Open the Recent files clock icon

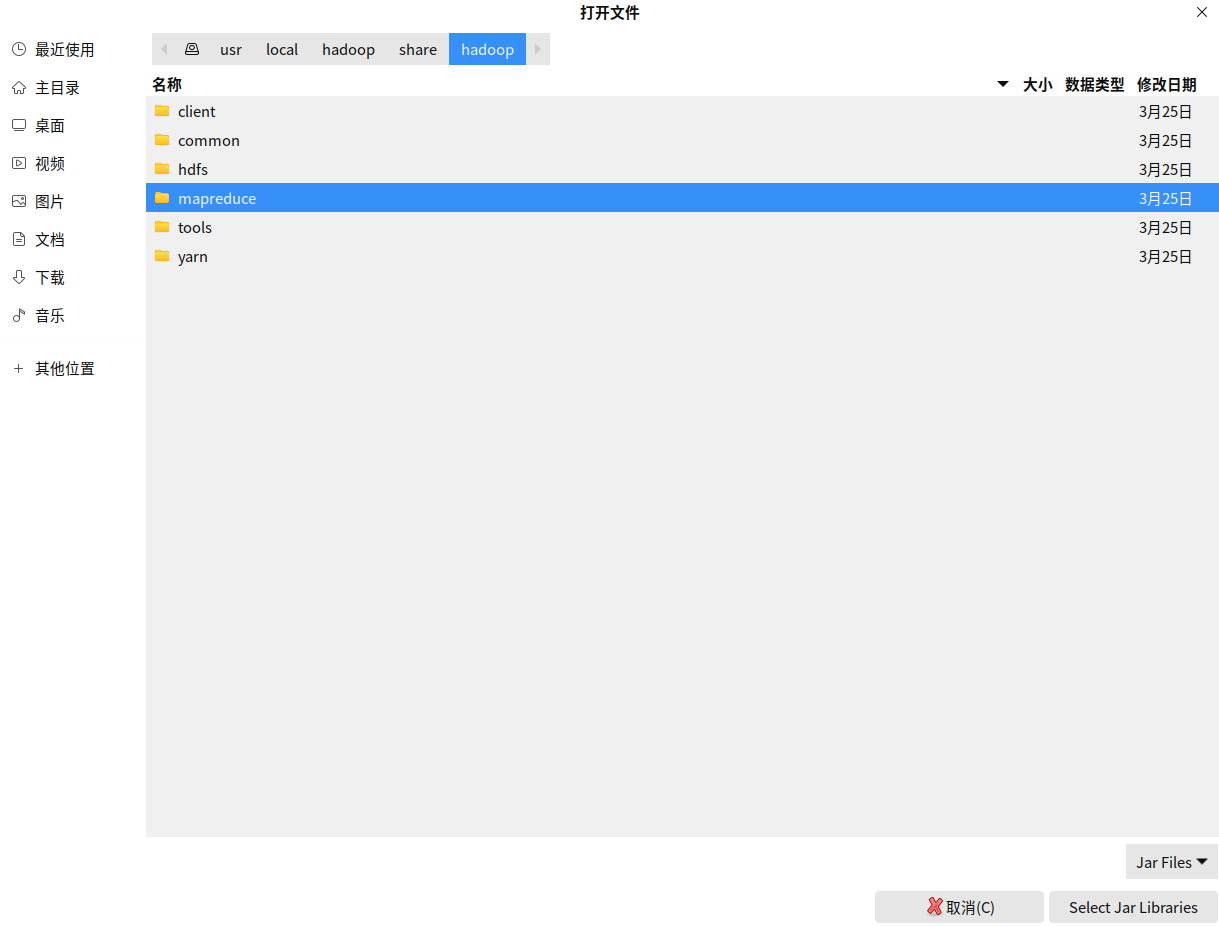[19, 49]
